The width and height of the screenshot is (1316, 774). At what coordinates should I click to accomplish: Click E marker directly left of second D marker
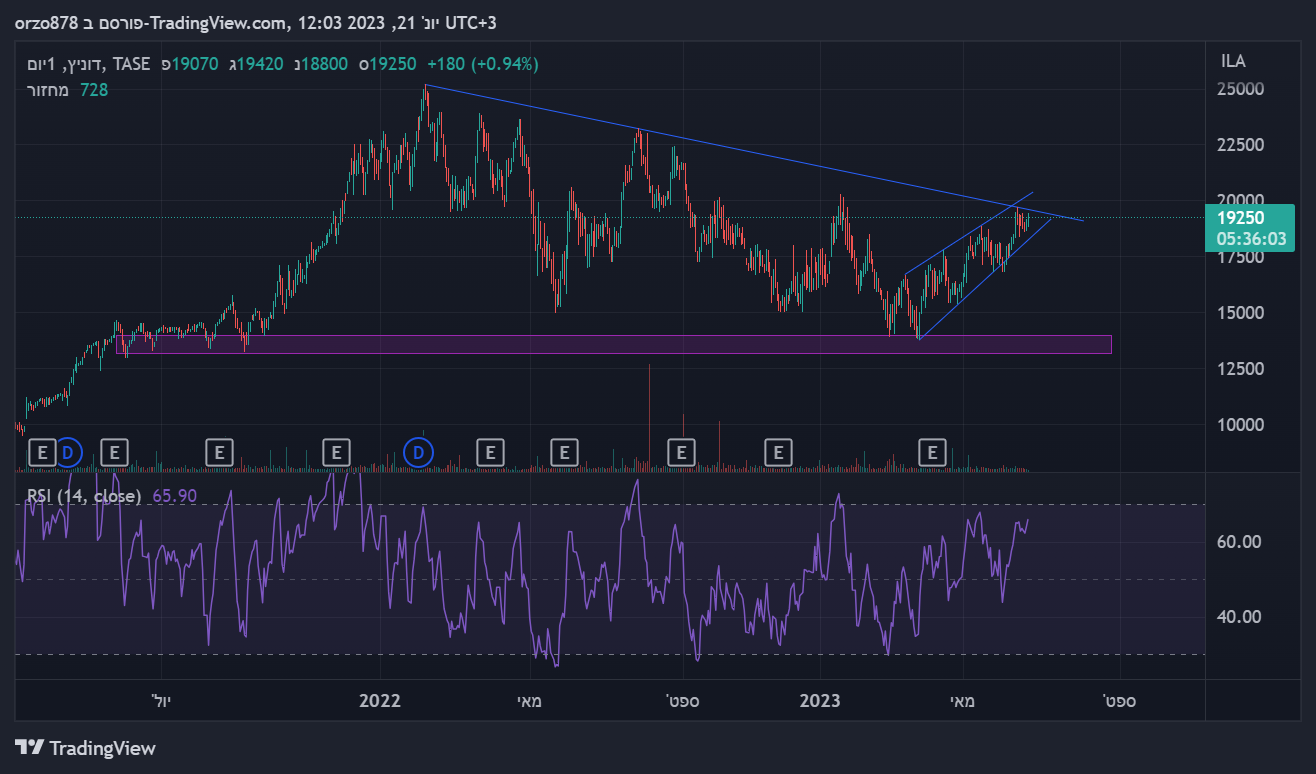pos(336,453)
